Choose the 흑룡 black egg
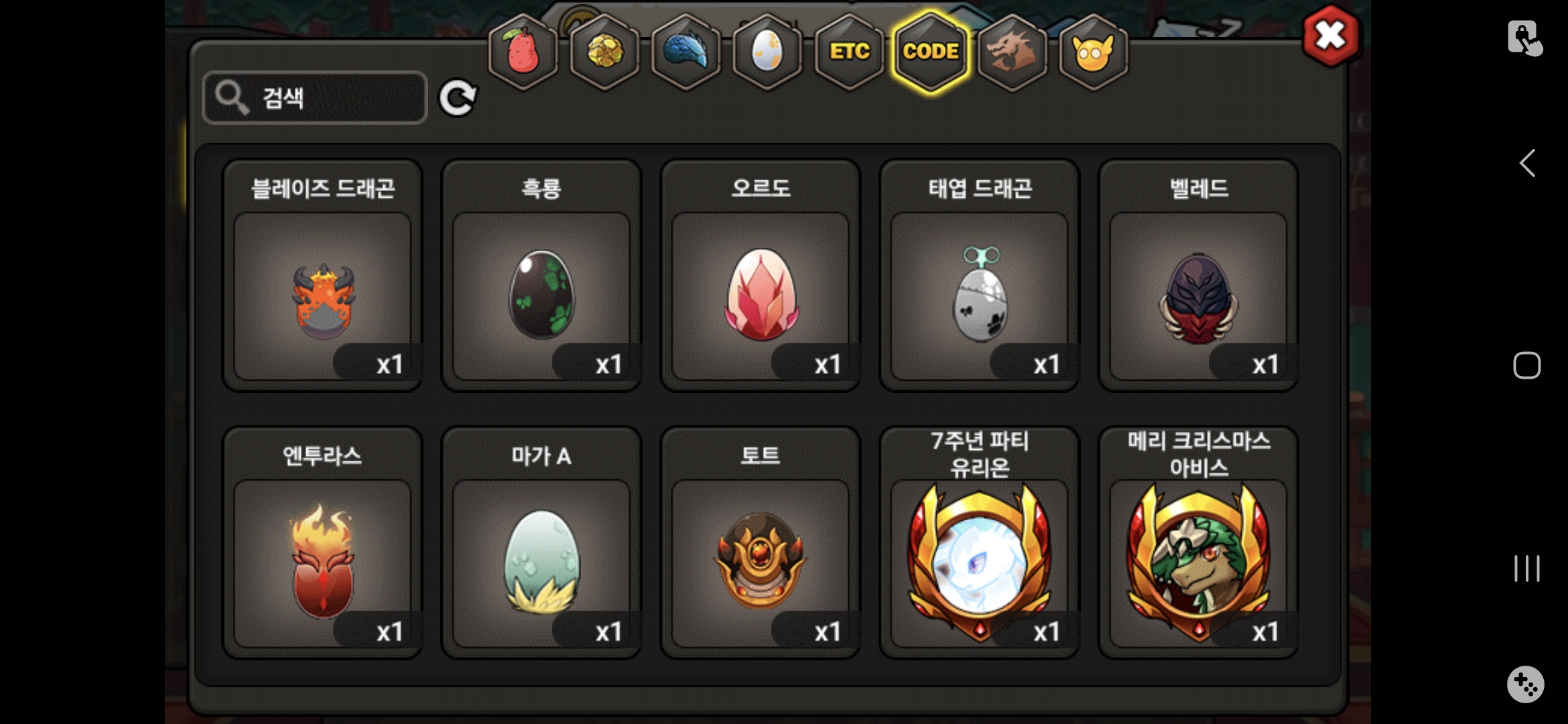 tap(541, 276)
